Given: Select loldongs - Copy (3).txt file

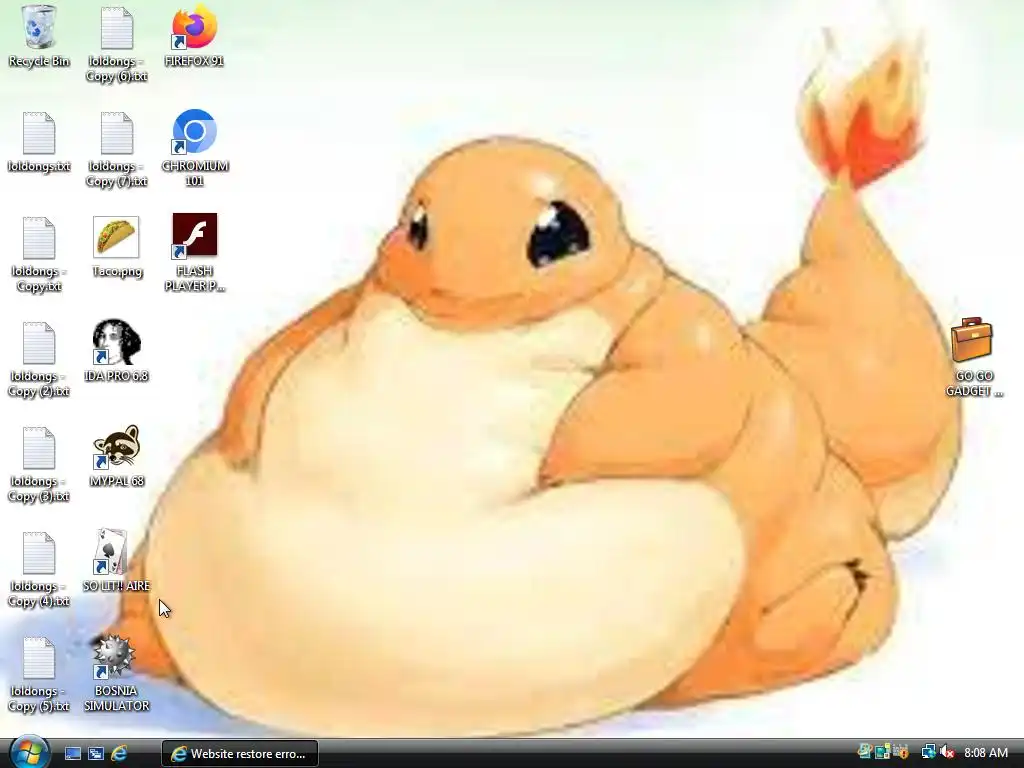Looking at the screenshot, I should point(39,464).
